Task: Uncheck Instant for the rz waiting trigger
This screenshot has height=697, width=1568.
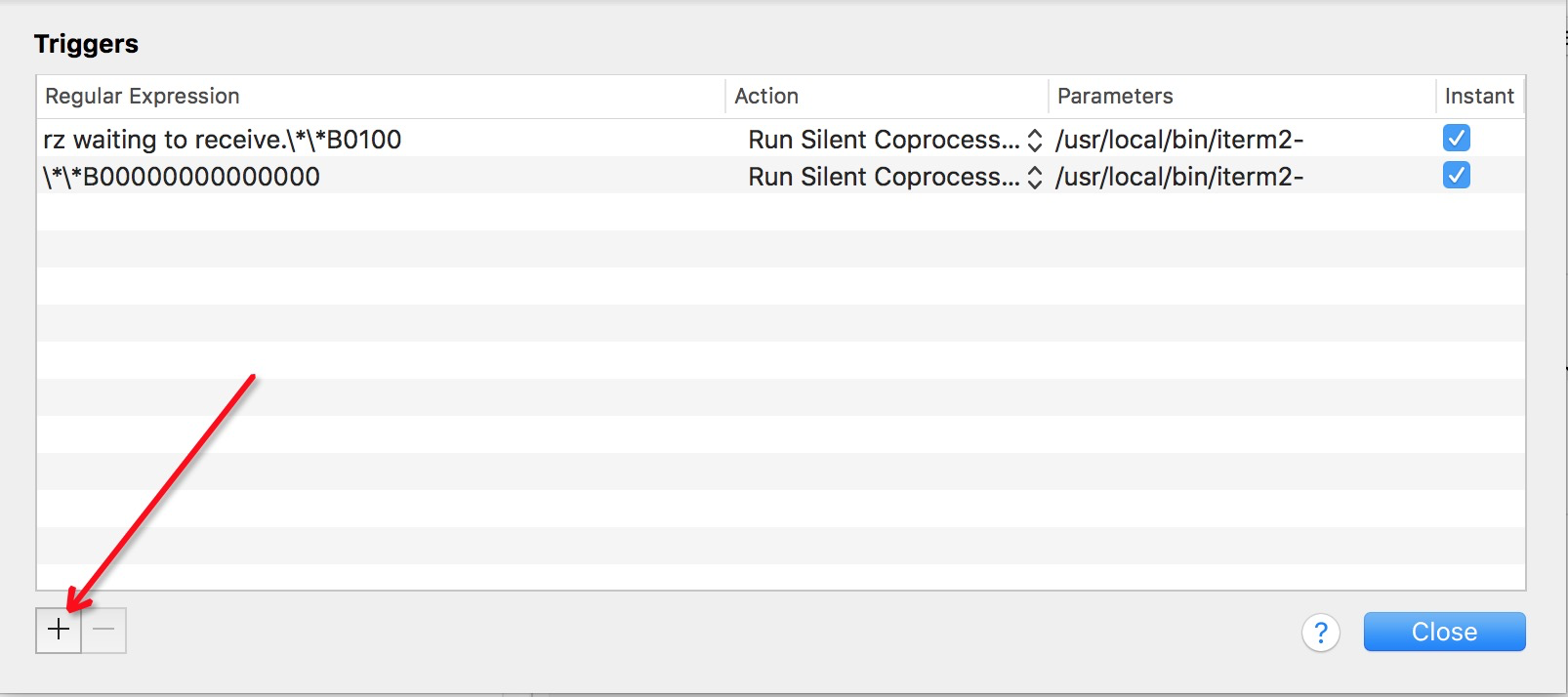Action: coord(1456,139)
